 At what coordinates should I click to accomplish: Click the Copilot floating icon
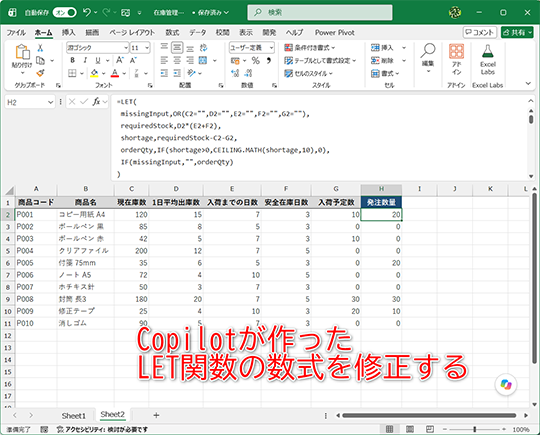coord(506,384)
